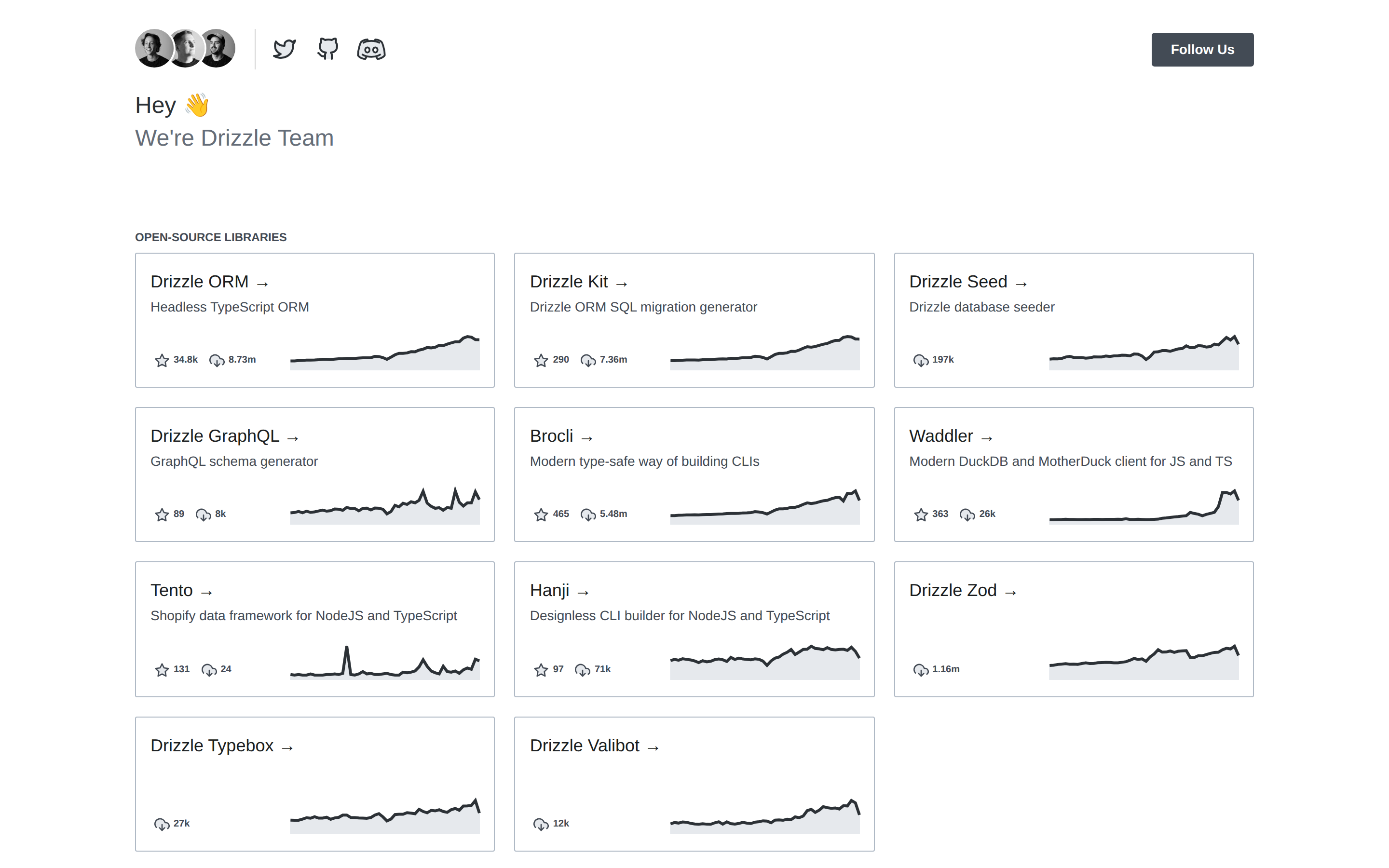The width and height of the screenshot is (1389, 868).
Task: Click the third team member avatar with cap
Action: (217, 49)
